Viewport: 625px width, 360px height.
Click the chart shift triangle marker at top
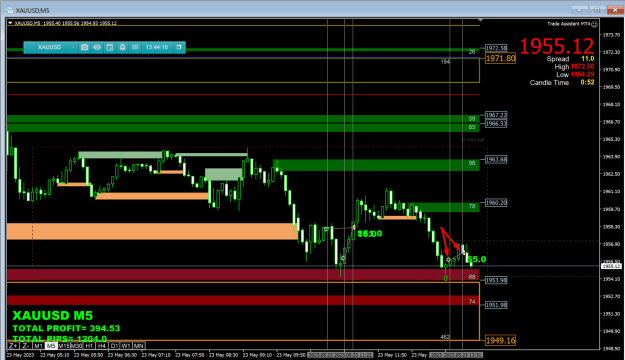point(480,20)
